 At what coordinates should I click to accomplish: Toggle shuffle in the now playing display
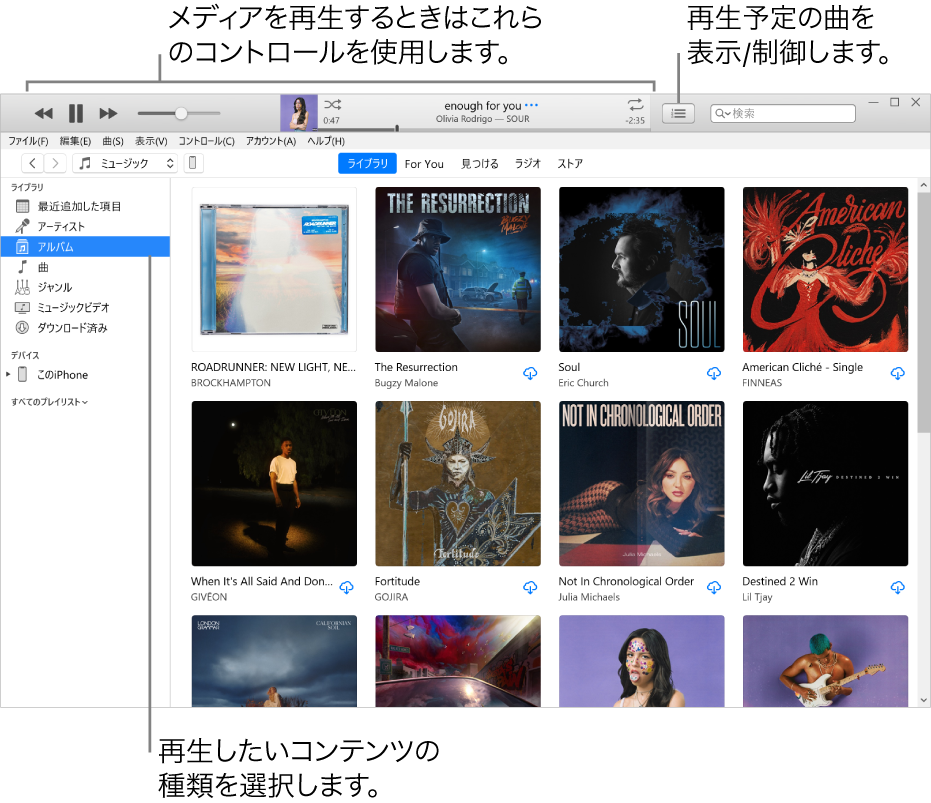pos(332,105)
